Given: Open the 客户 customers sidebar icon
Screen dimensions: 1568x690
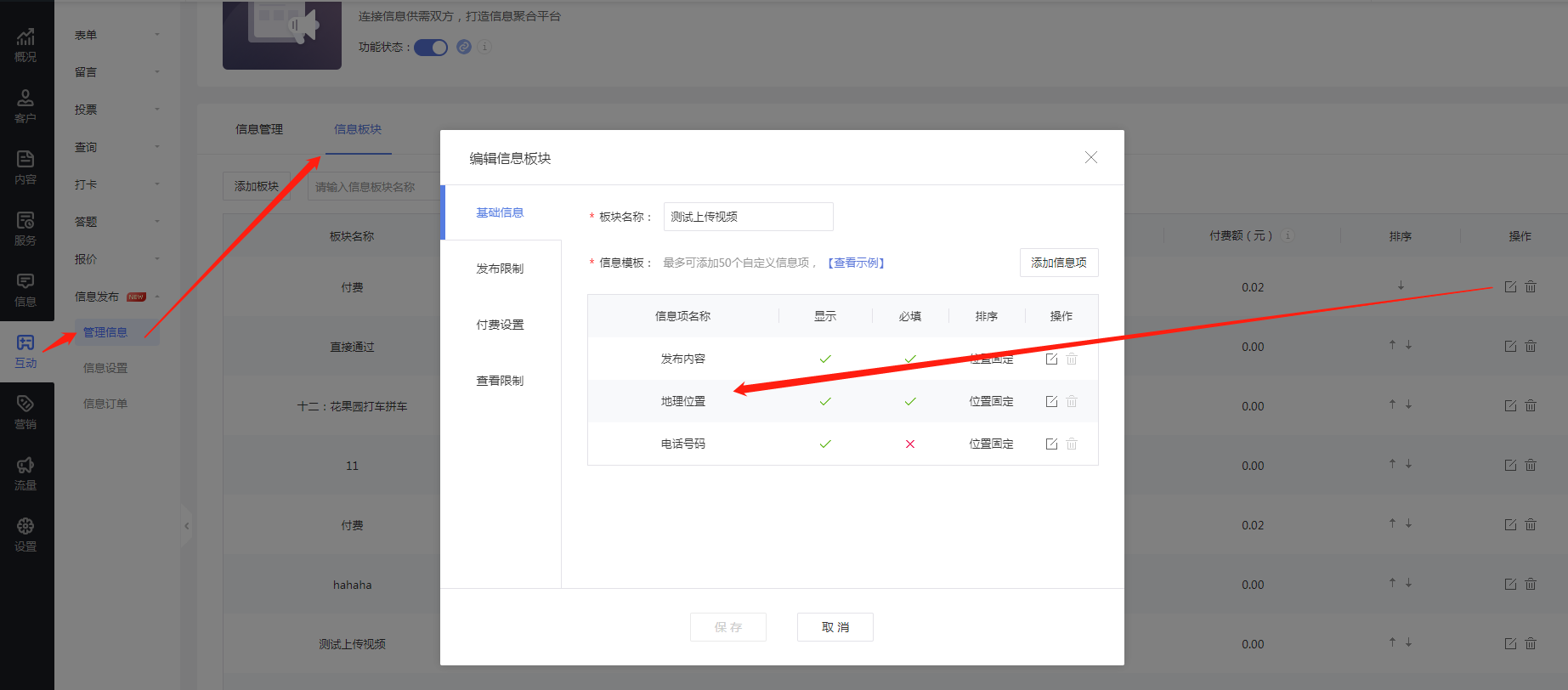Looking at the screenshot, I should [25, 107].
